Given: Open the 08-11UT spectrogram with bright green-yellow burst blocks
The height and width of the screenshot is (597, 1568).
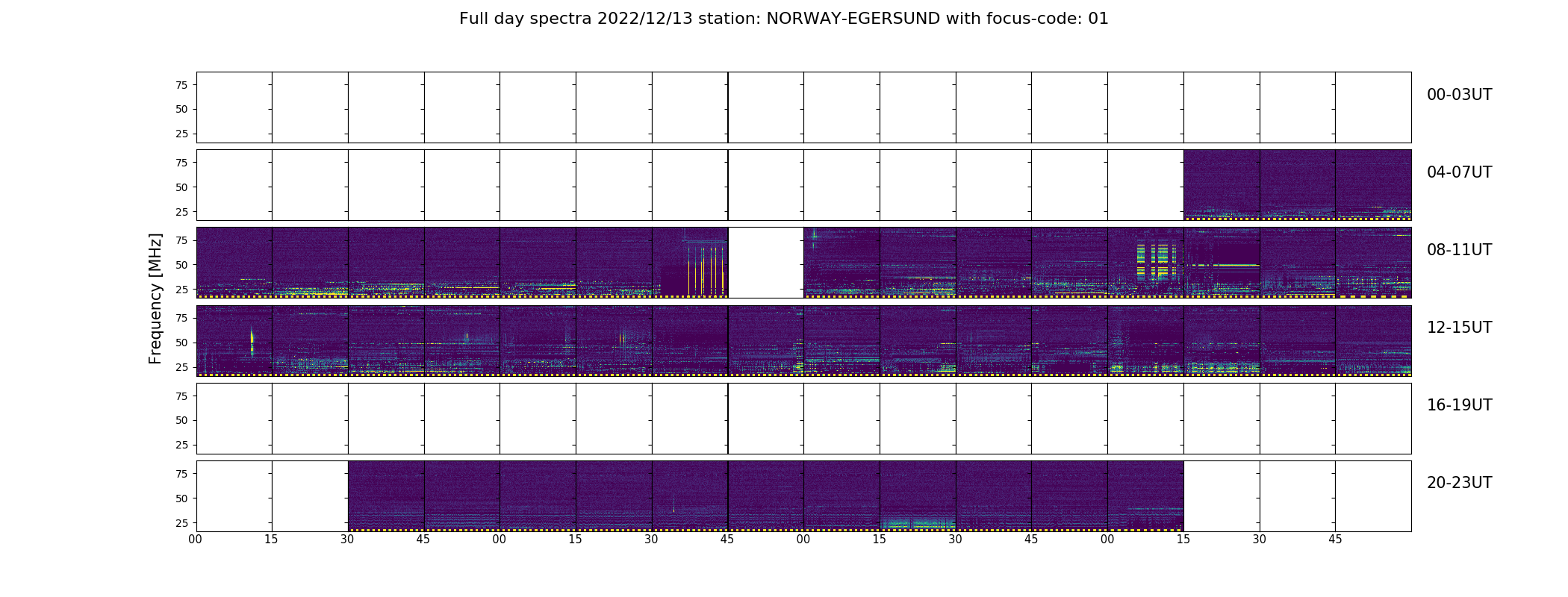Looking at the screenshot, I should tap(1145, 263).
